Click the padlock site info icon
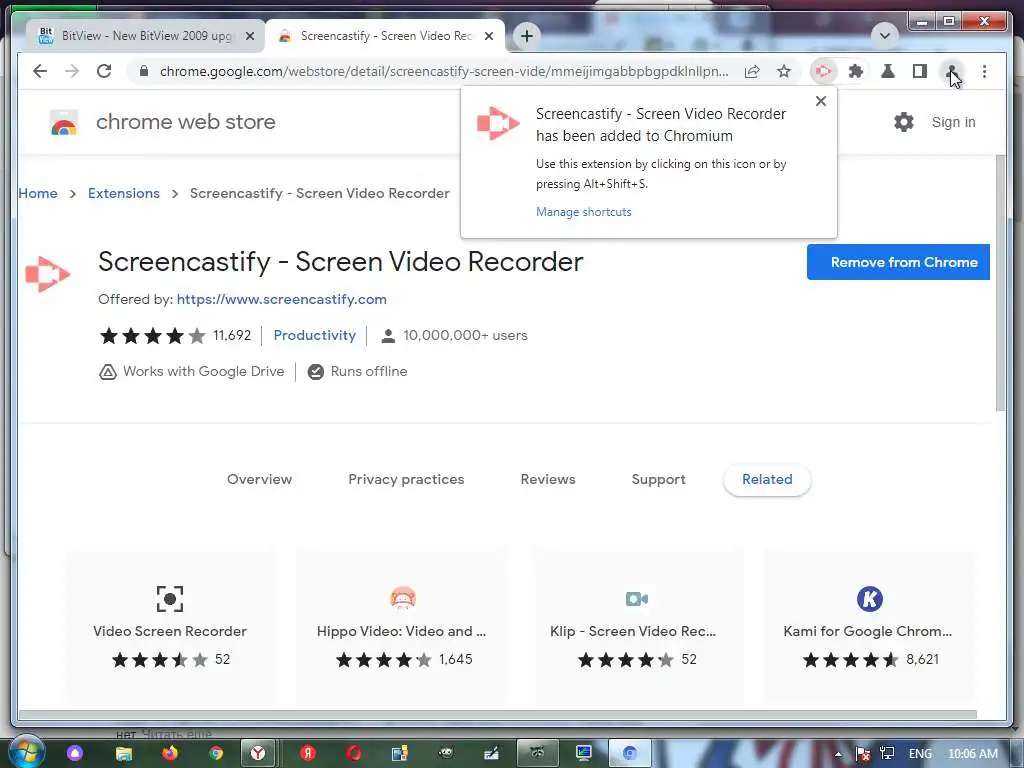Image resolution: width=1024 pixels, height=768 pixels. (x=144, y=71)
